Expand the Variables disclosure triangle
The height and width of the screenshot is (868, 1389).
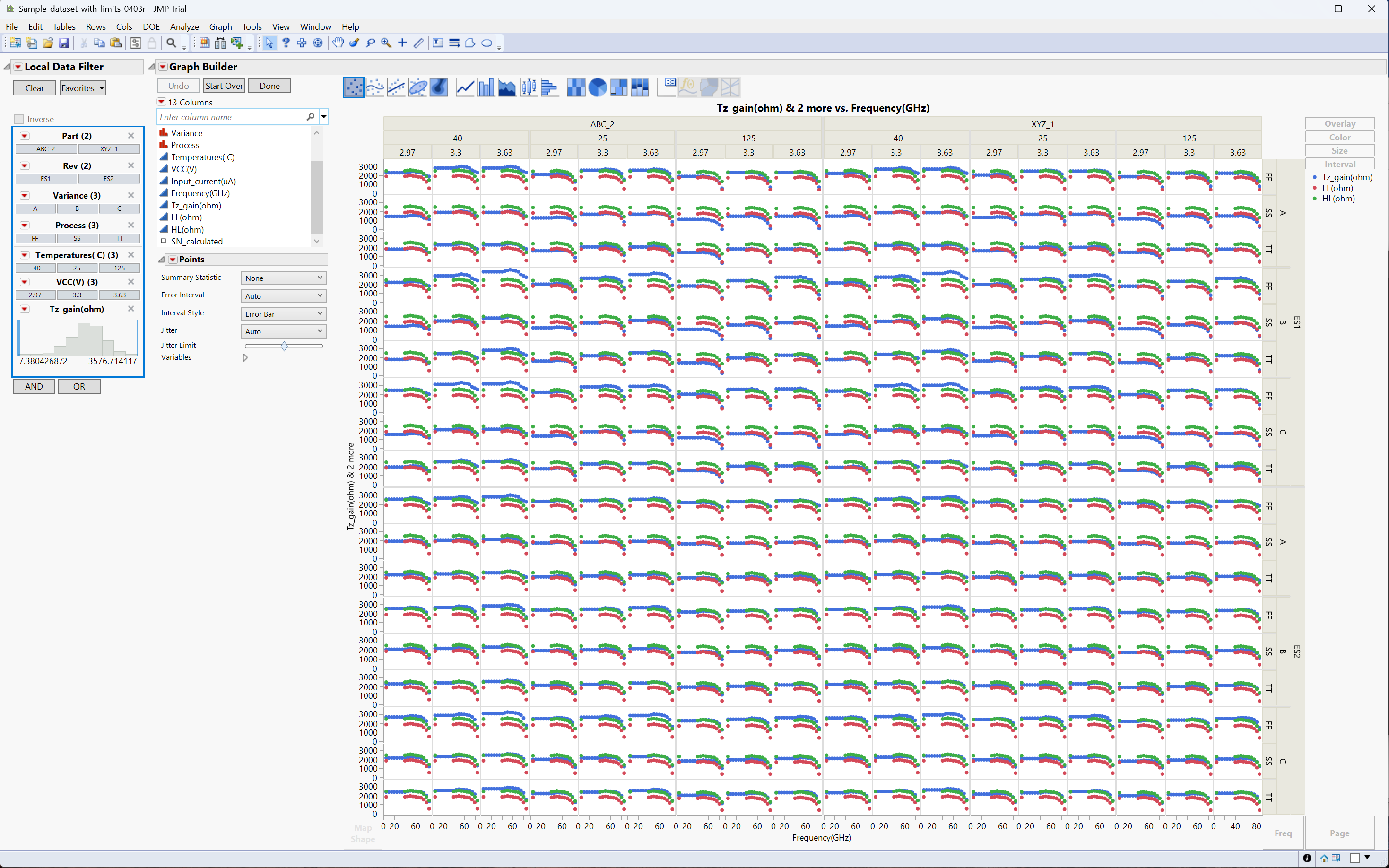pos(245,357)
